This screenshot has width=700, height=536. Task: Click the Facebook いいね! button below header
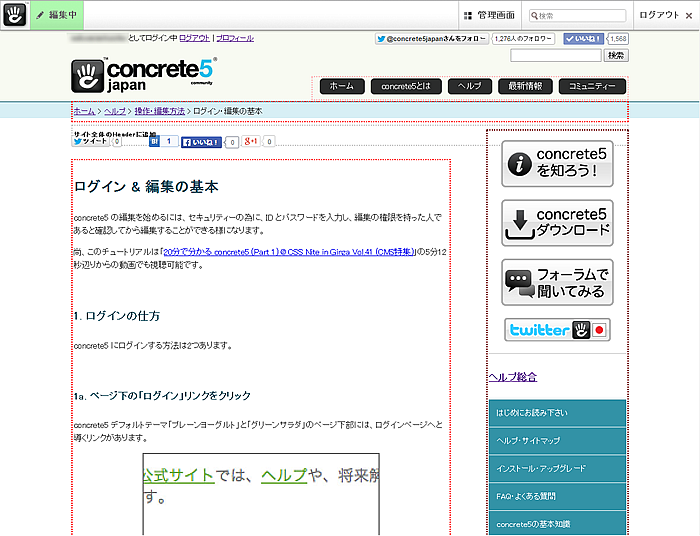(201, 142)
